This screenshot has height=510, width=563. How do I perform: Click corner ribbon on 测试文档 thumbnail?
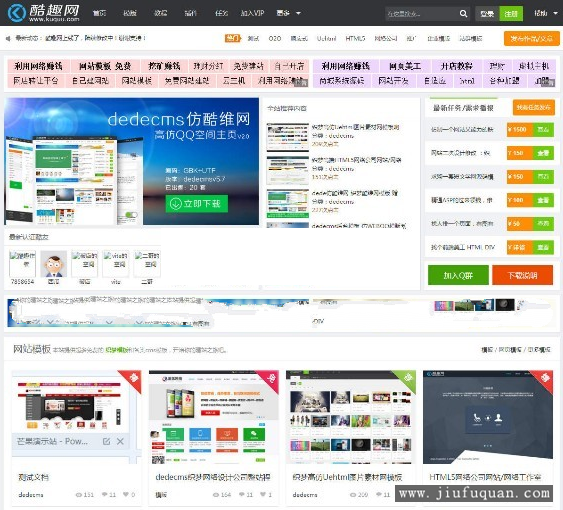(x=132, y=380)
